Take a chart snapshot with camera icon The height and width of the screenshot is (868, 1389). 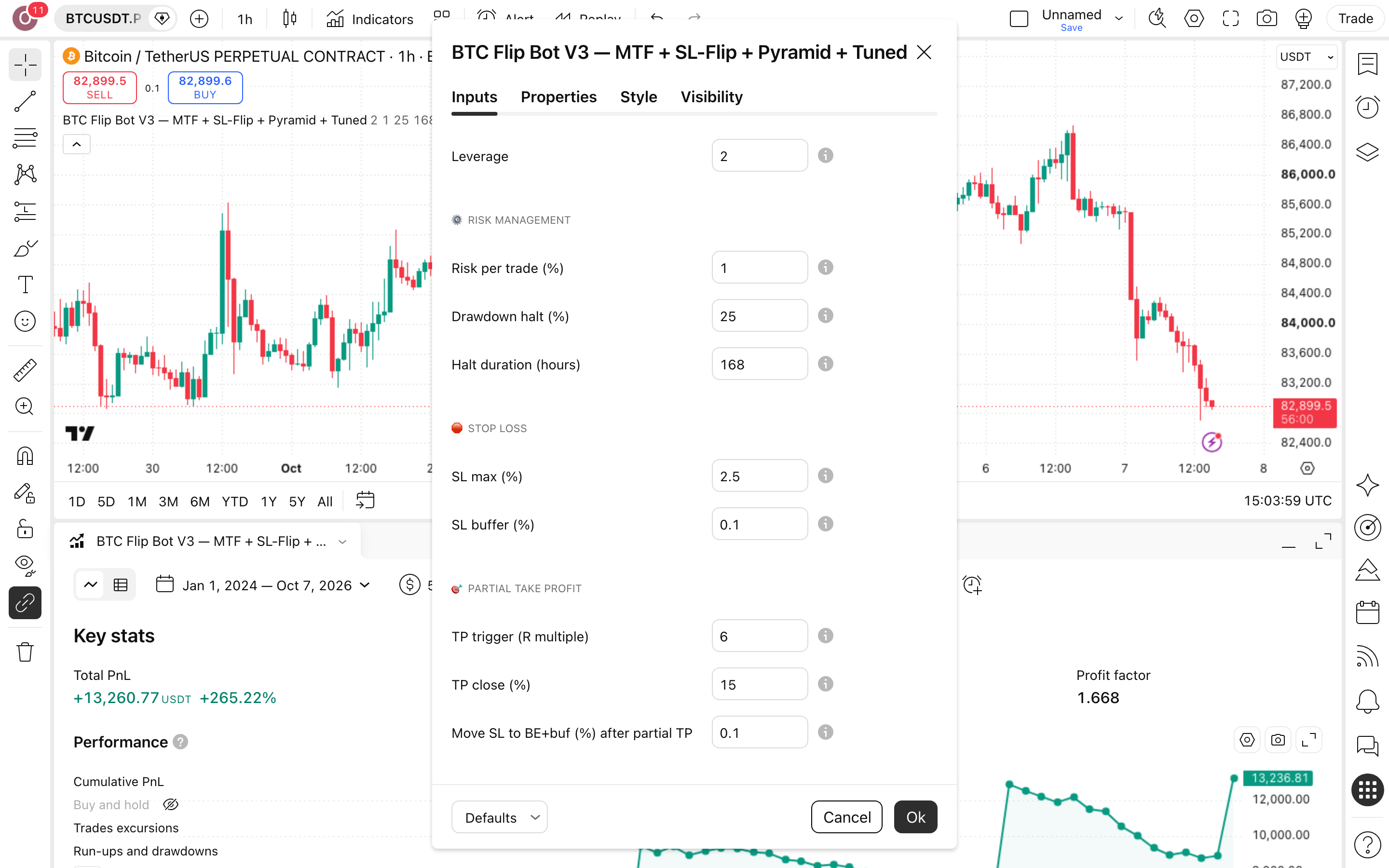coord(1266,18)
